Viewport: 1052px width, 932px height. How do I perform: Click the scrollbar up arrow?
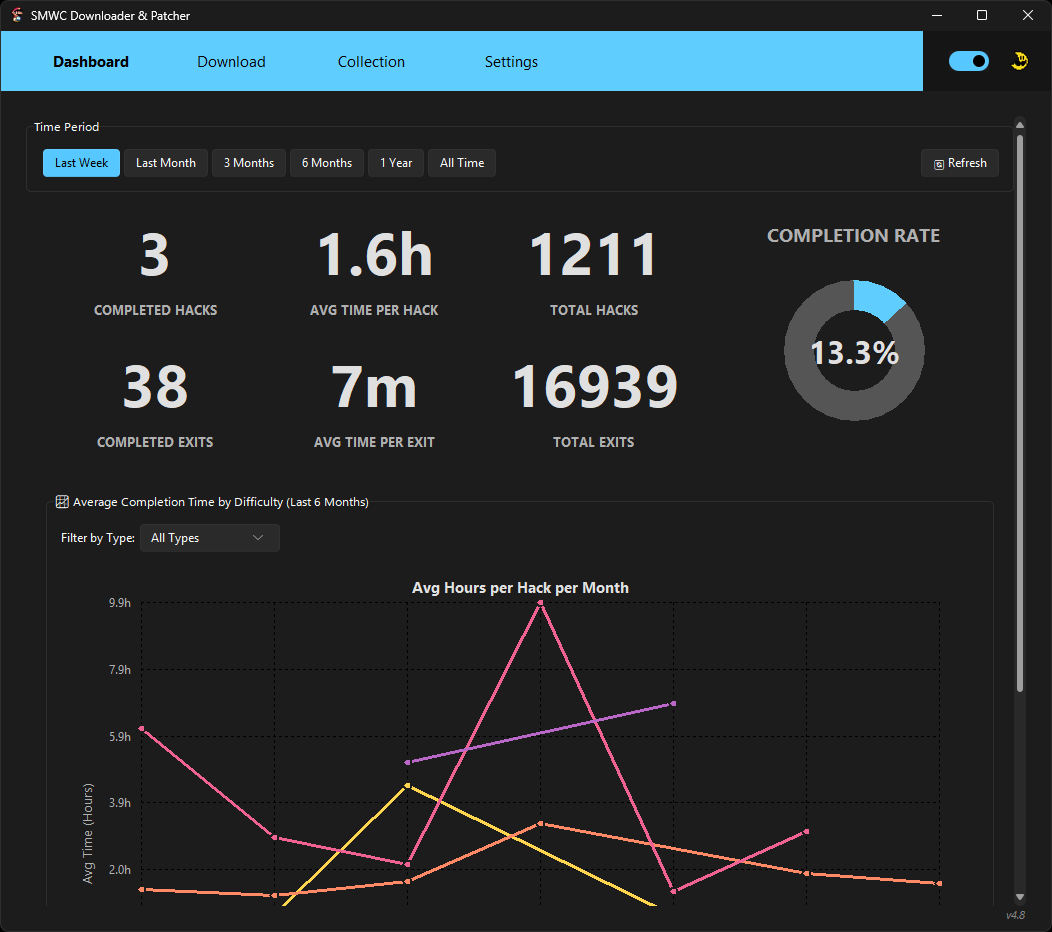[x=1020, y=125]
